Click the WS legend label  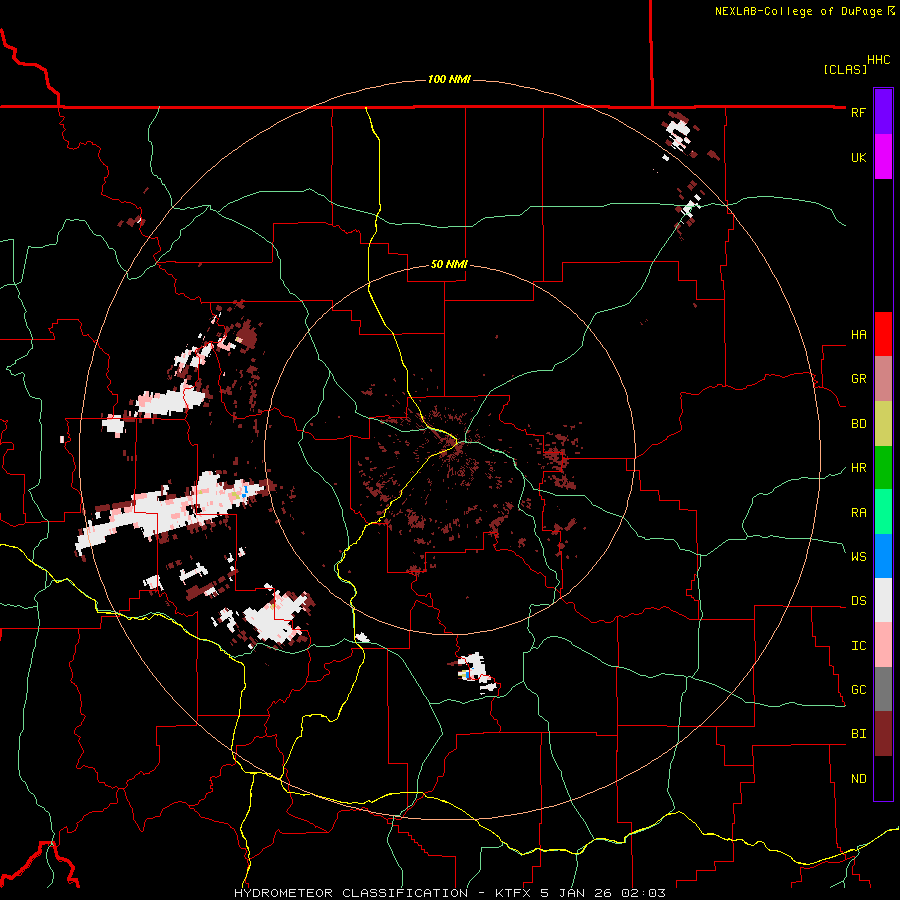point(858,556)
